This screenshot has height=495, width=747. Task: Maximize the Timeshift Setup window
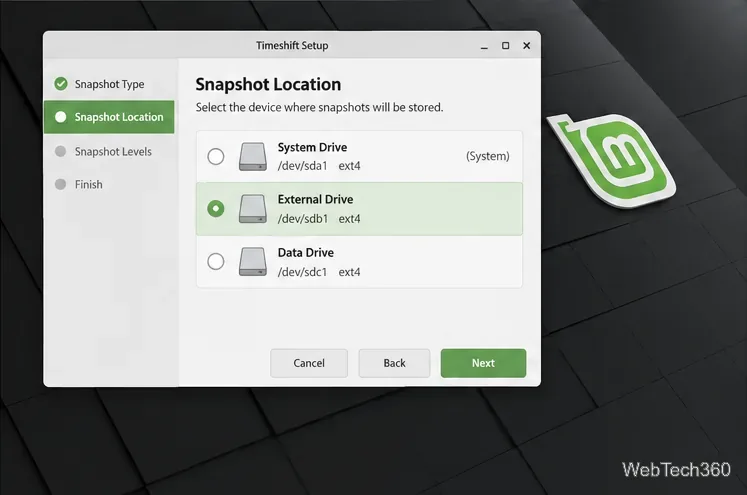(x=505, y=46)
